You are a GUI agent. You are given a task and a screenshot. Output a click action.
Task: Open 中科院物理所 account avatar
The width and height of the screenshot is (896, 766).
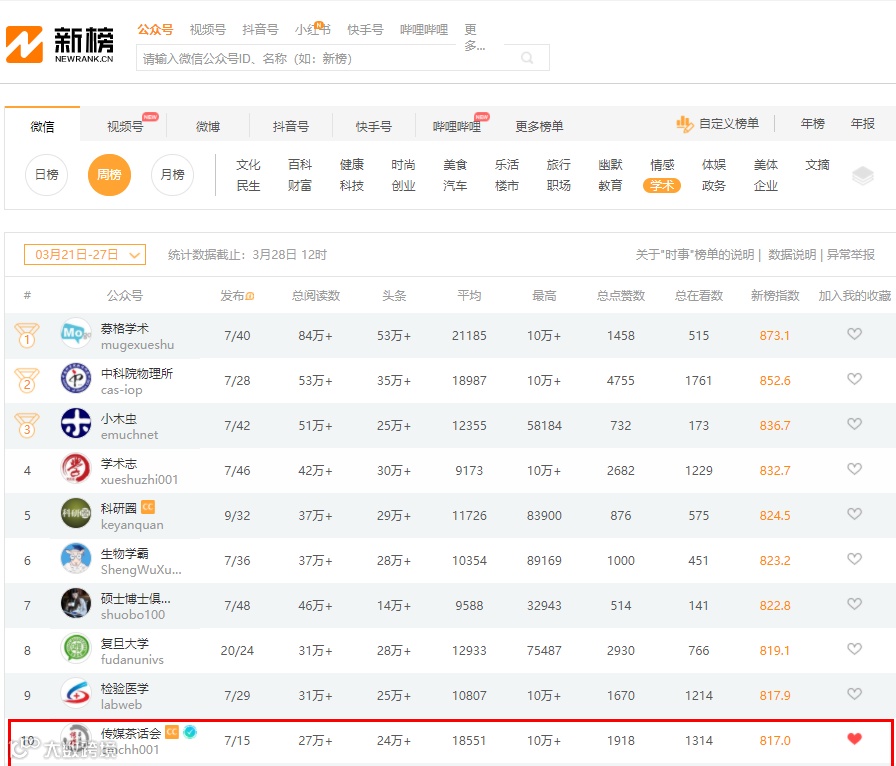(x=76, y=378)
